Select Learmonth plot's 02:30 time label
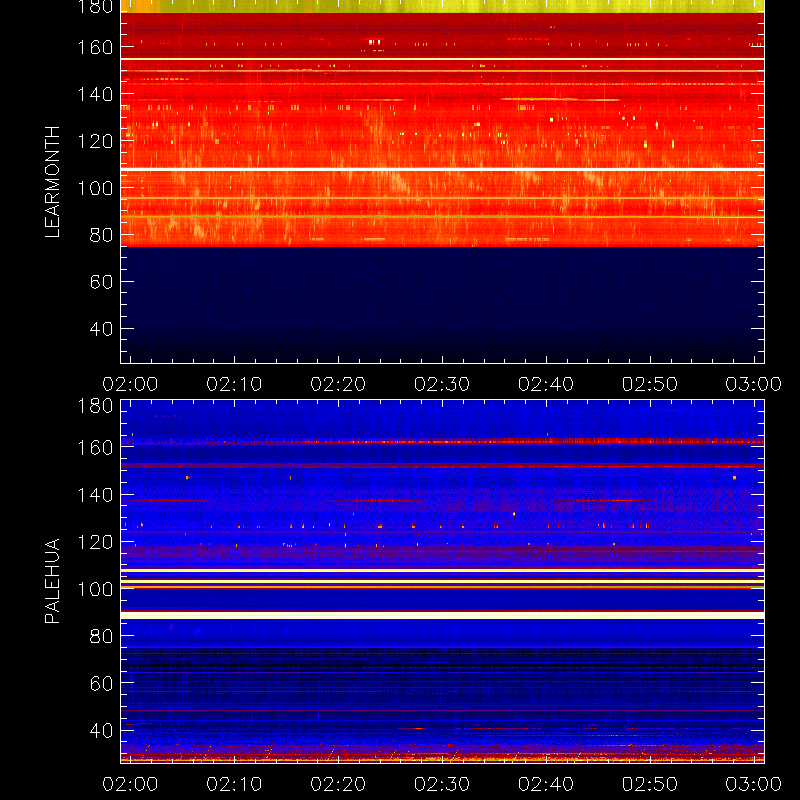The height and width of the screenshot is (800, 800). tap(442, 384)
